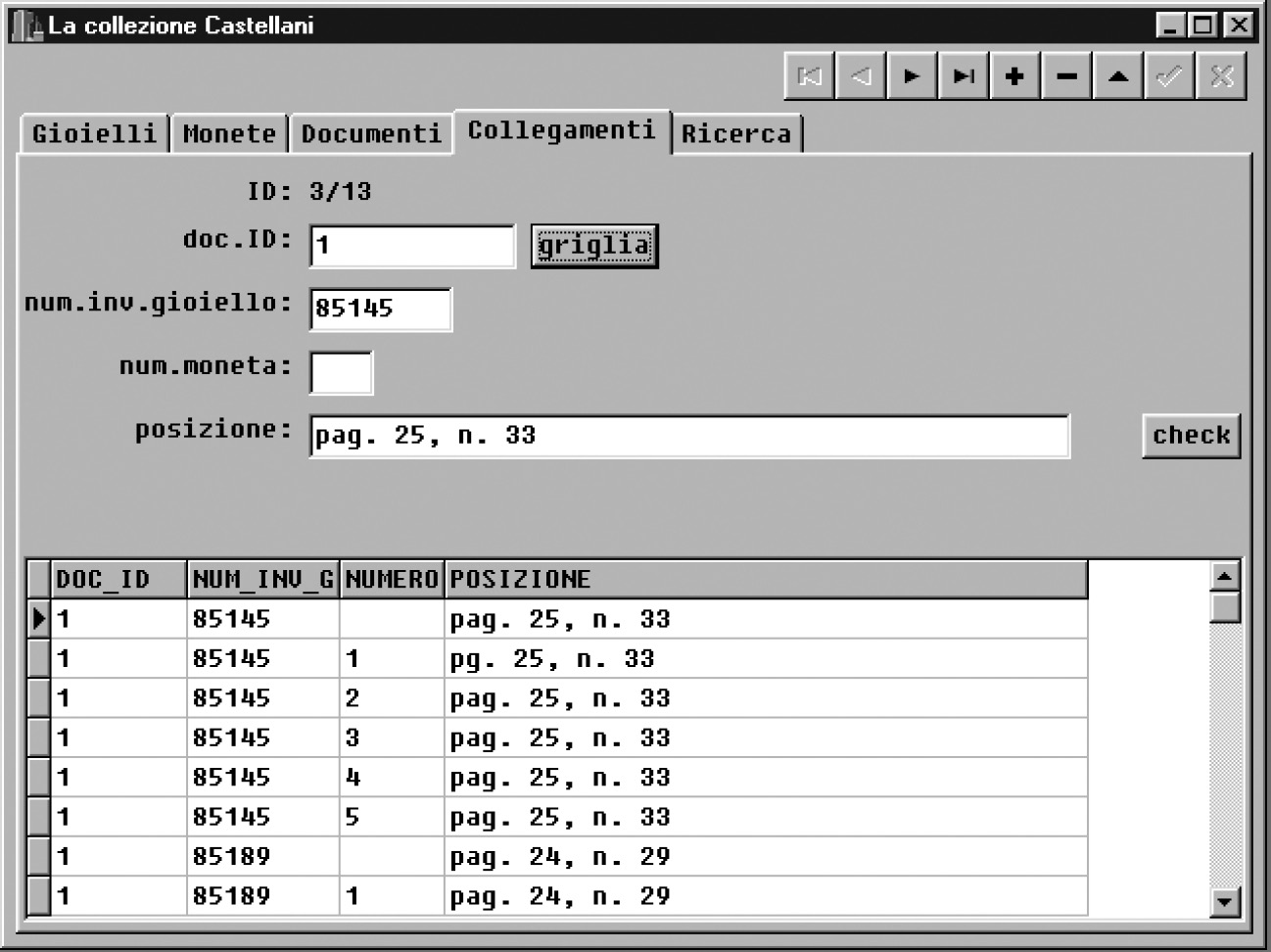Open the Documenti tab

pyautogui.click(x=371, y=134)
